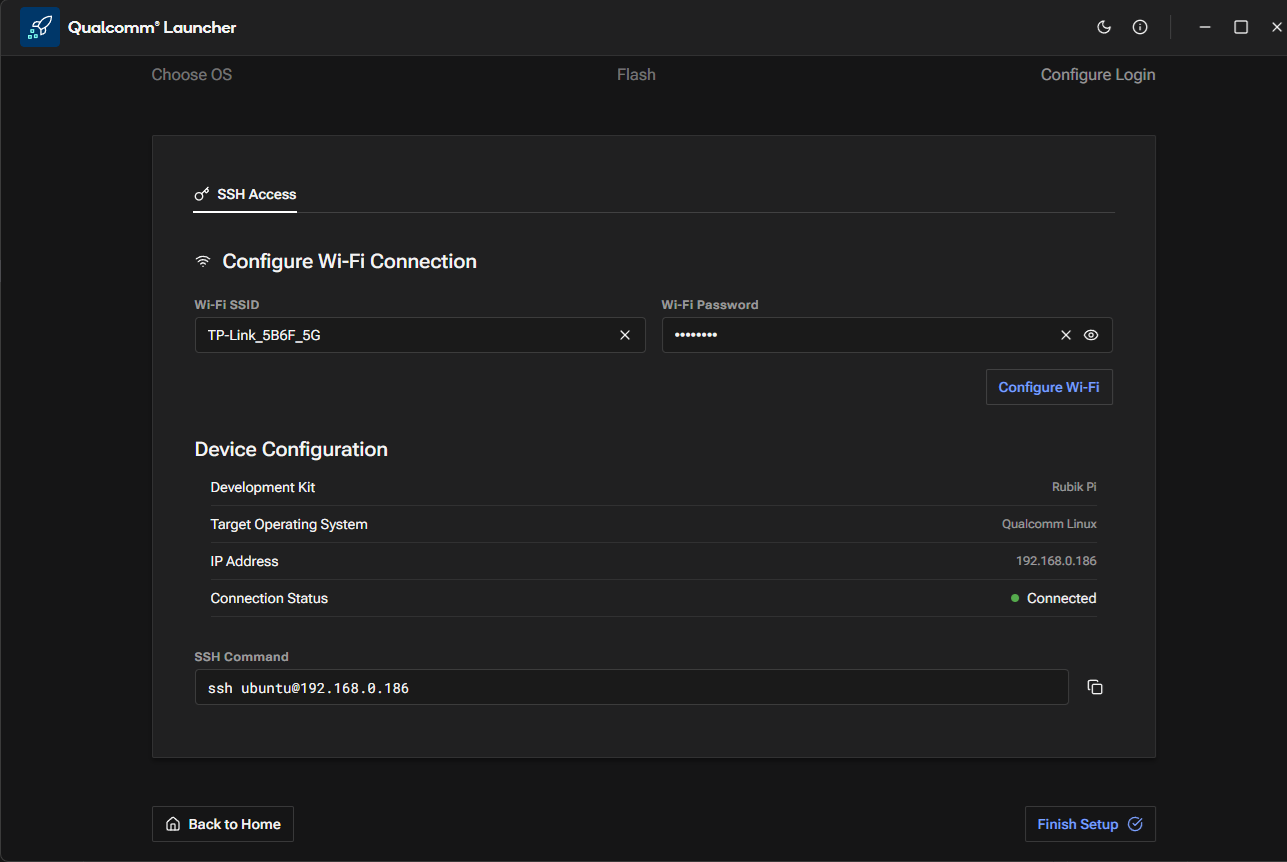Open the Configure Login step
This screenshot has width=1287, height=862.
pyautogui.click(x=1097, y=75)
